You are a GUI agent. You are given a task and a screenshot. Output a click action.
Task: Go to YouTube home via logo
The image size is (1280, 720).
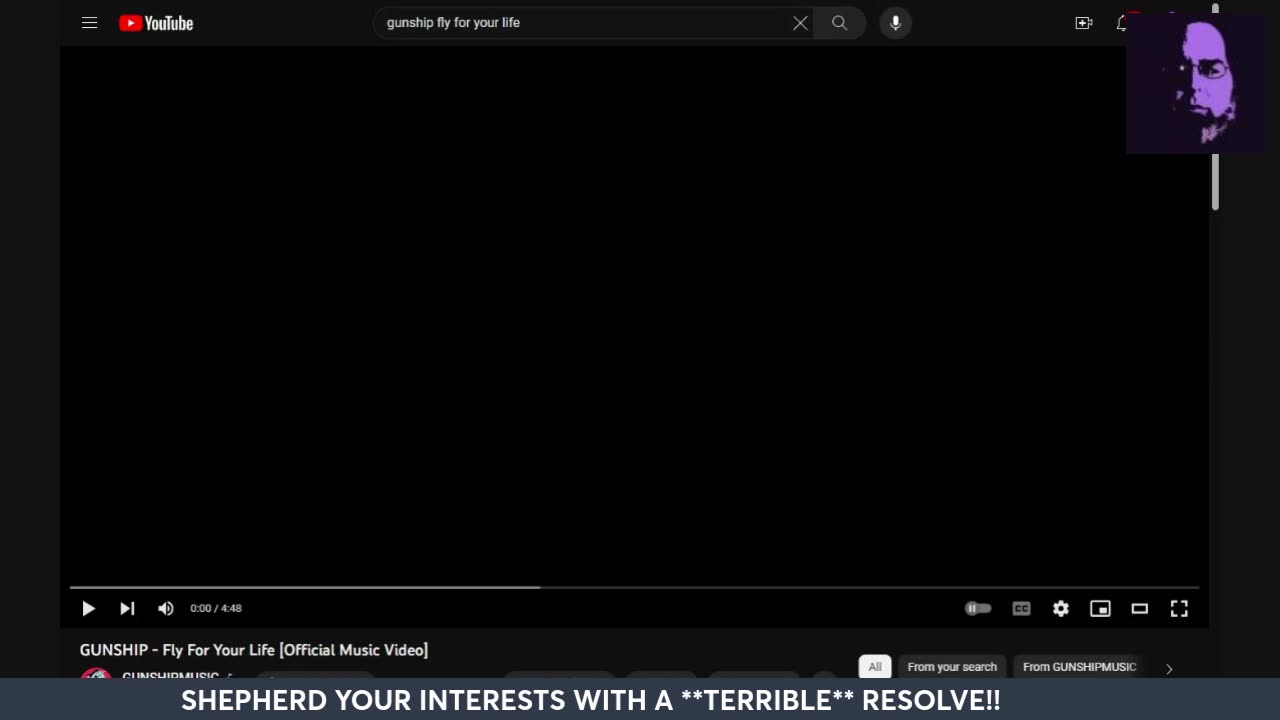156,23
